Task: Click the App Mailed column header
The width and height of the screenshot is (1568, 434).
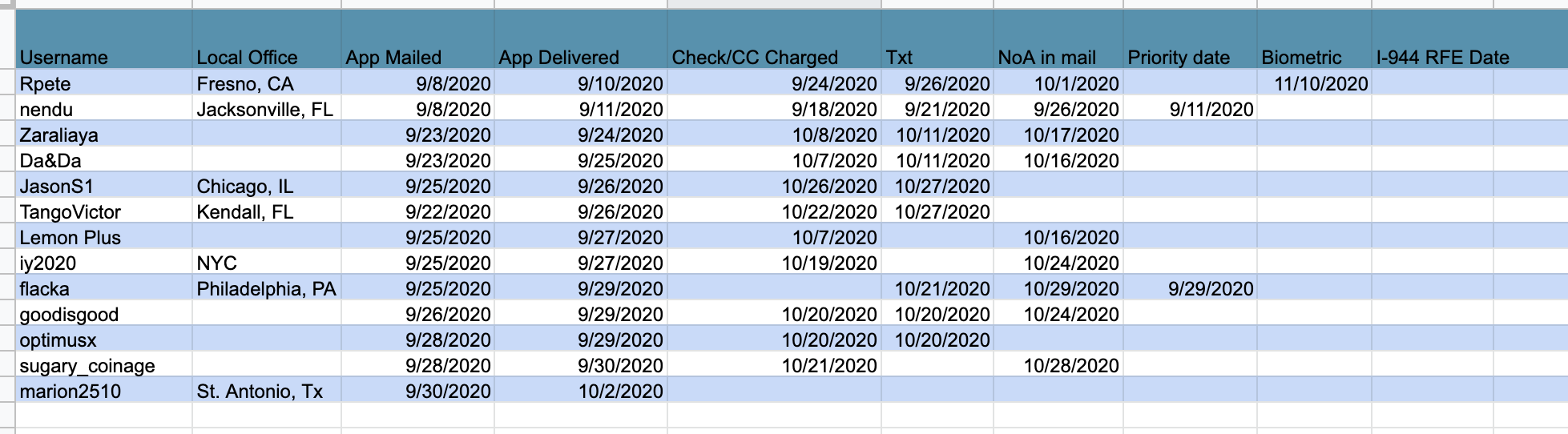Action: click(418, 39)
